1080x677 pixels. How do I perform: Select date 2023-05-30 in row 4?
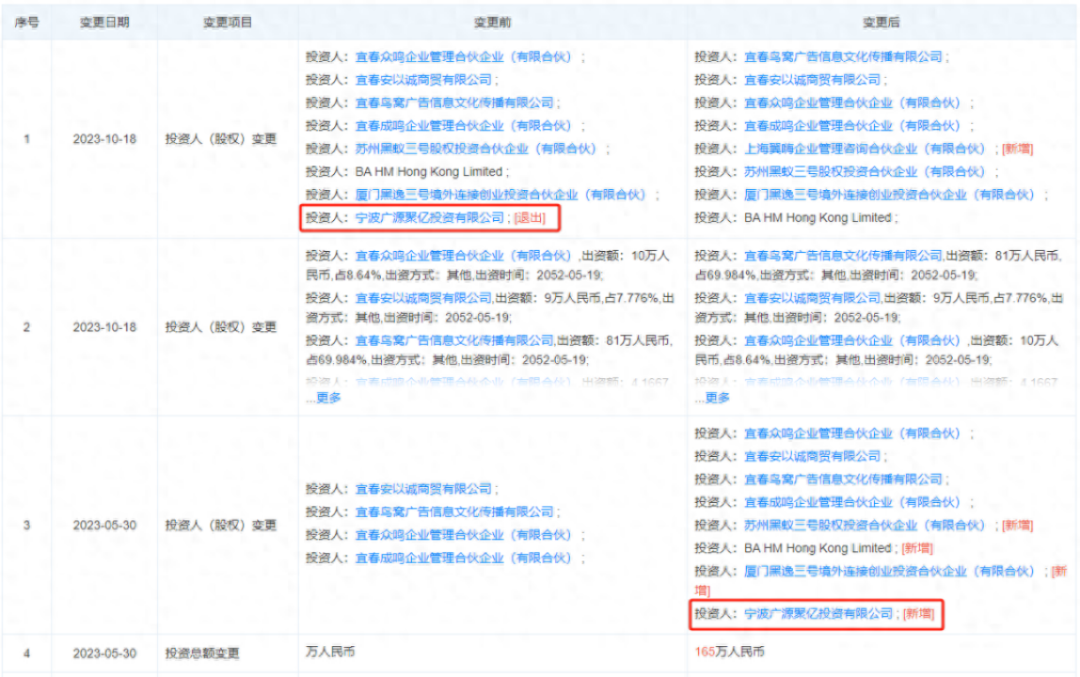pos(105,653)
